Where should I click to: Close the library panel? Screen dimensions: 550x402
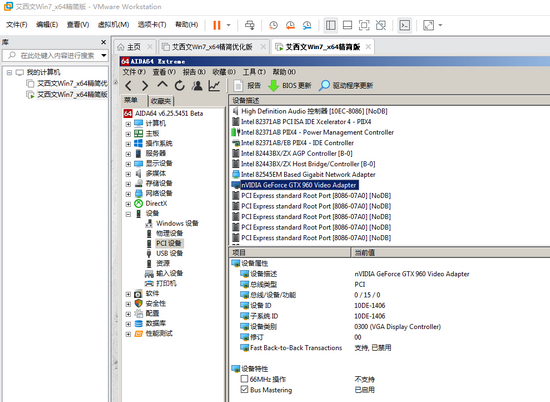[103, 42]
